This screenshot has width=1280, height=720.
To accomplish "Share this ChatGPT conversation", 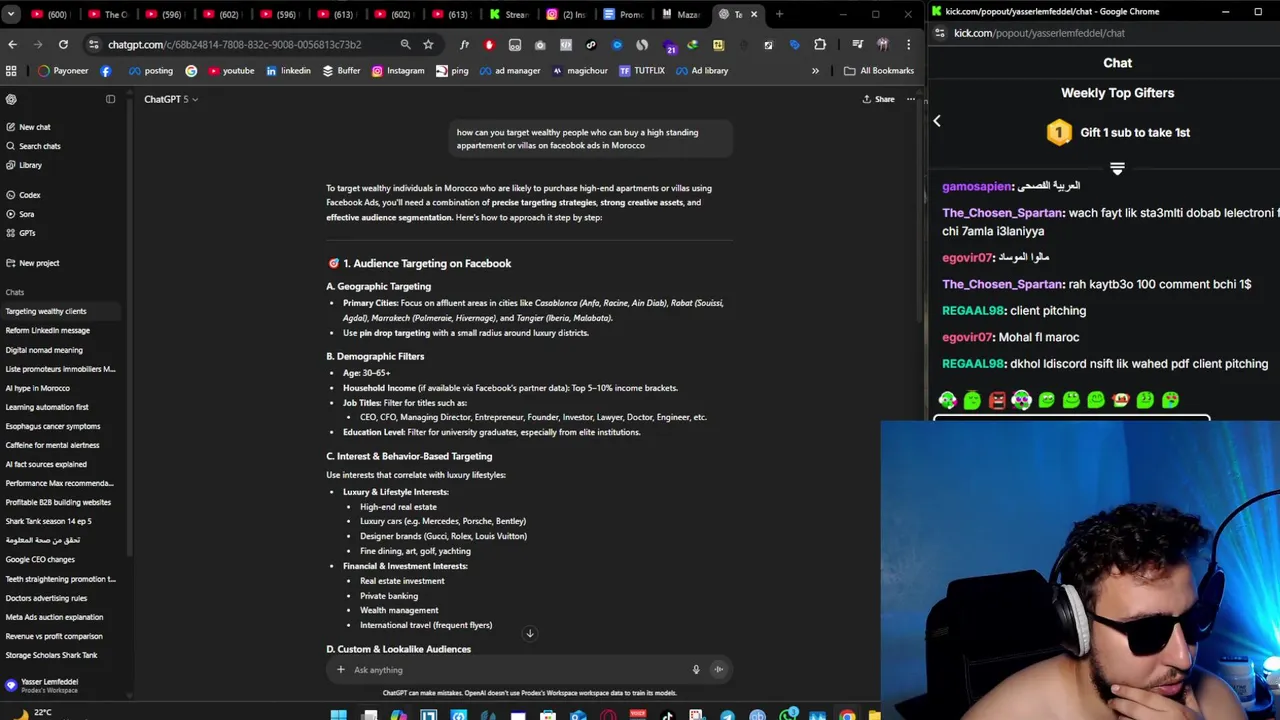I will click(879, 99).
